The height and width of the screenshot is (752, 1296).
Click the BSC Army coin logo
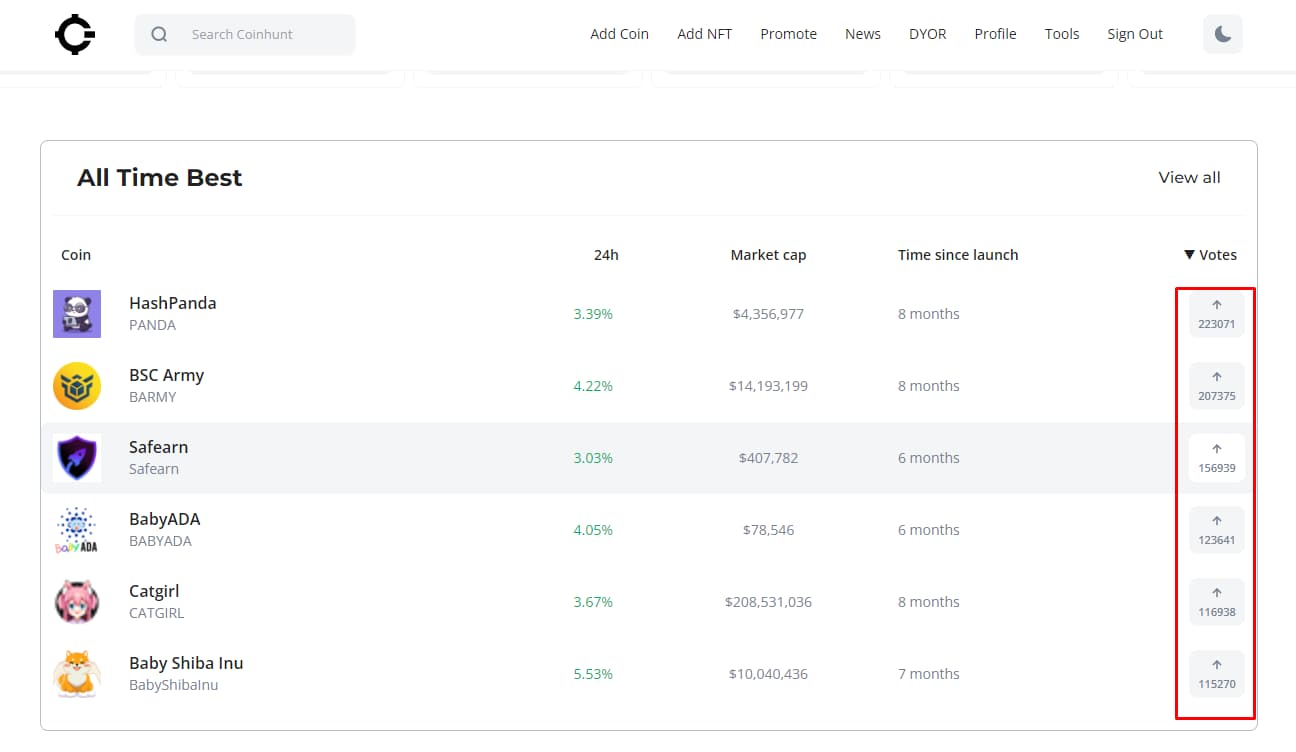coord(77,386)
